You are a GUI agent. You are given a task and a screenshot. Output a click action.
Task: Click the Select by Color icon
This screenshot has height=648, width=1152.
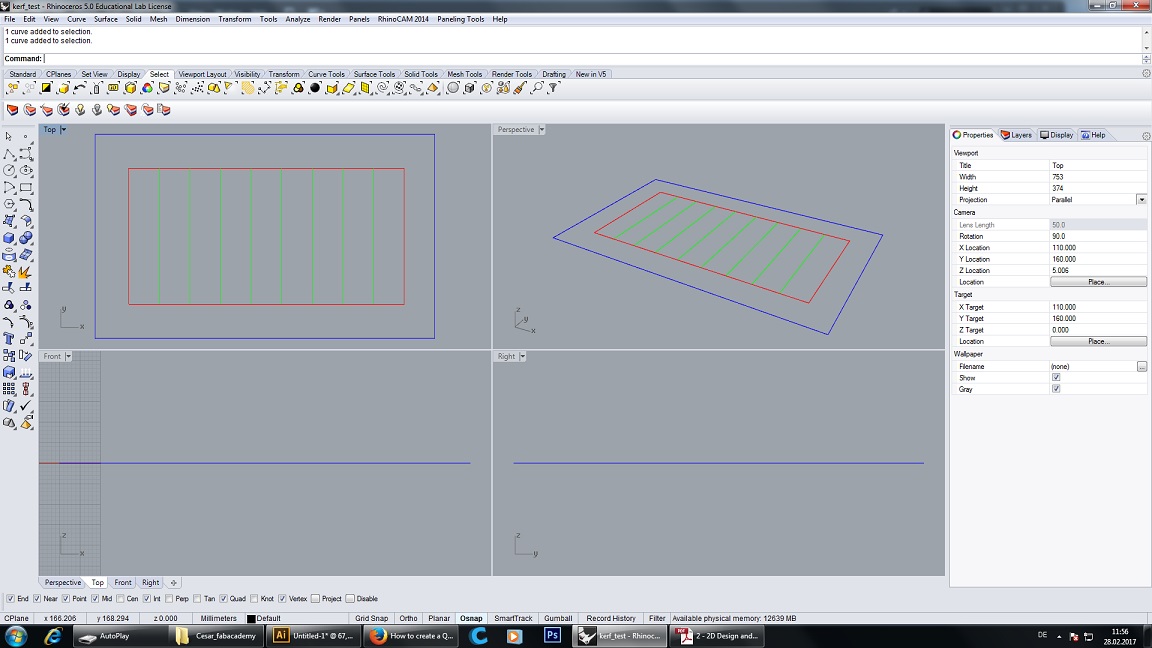coord(147,88)
